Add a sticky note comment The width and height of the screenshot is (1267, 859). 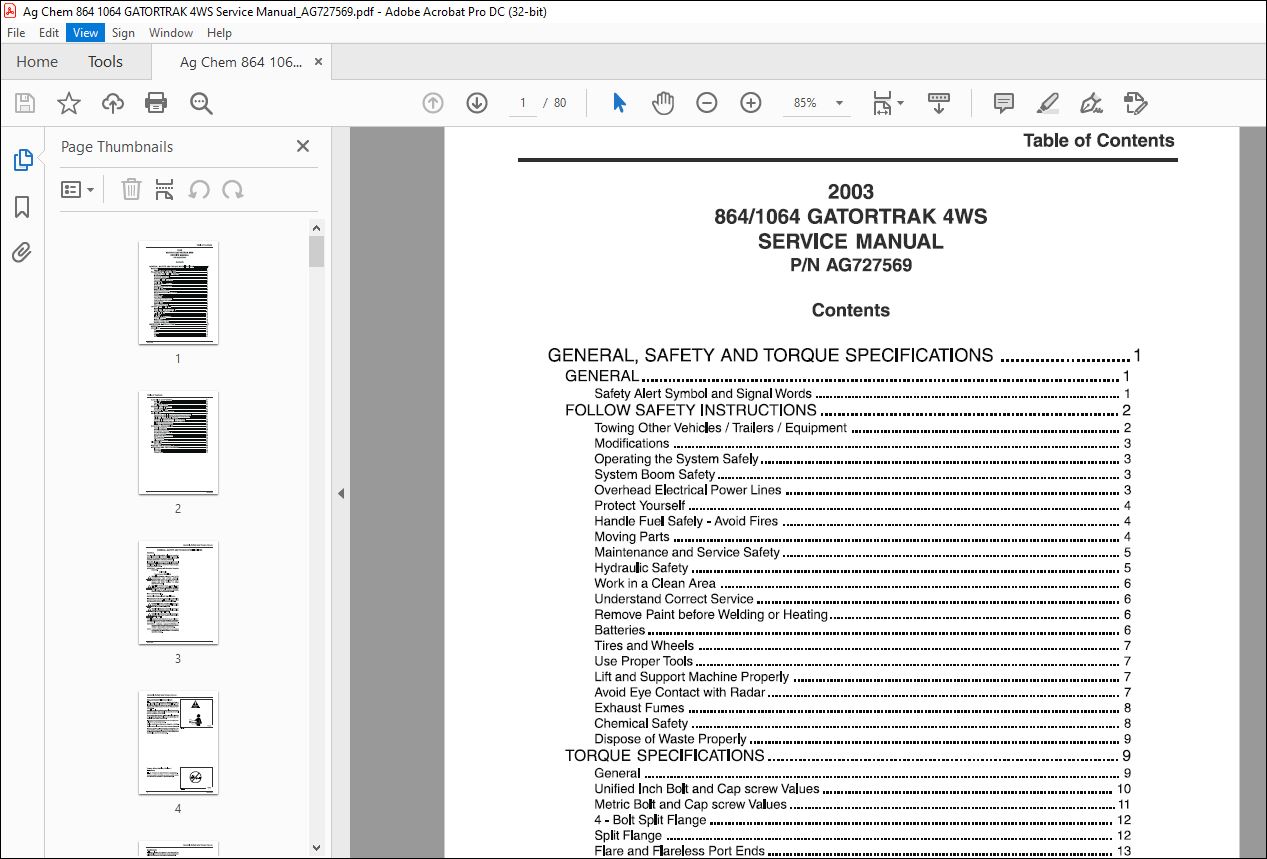[x=1003, y=103]
